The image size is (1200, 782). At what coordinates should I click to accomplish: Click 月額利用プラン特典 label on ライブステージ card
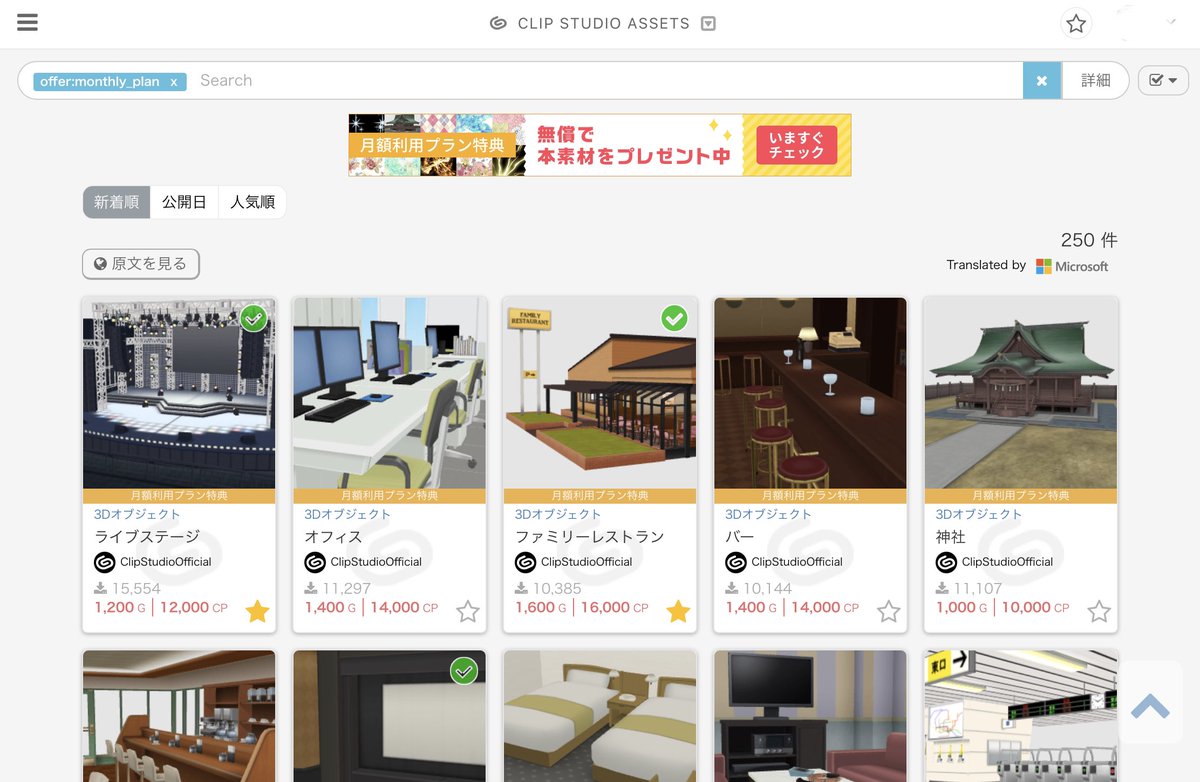point(179,495)
